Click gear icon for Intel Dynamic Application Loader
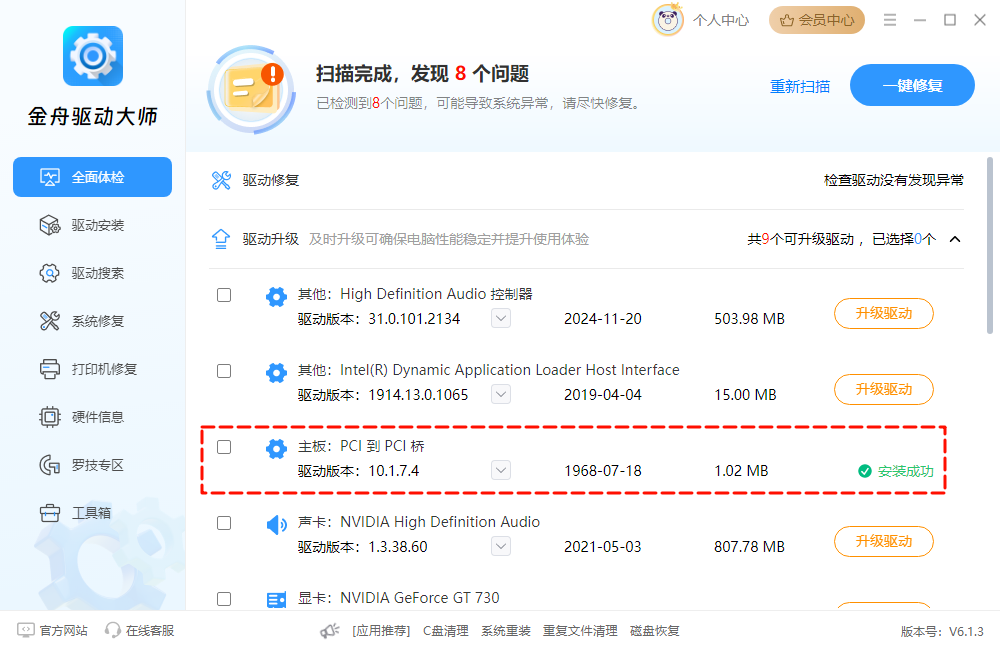1000x650 pixels. pos(276,373)
